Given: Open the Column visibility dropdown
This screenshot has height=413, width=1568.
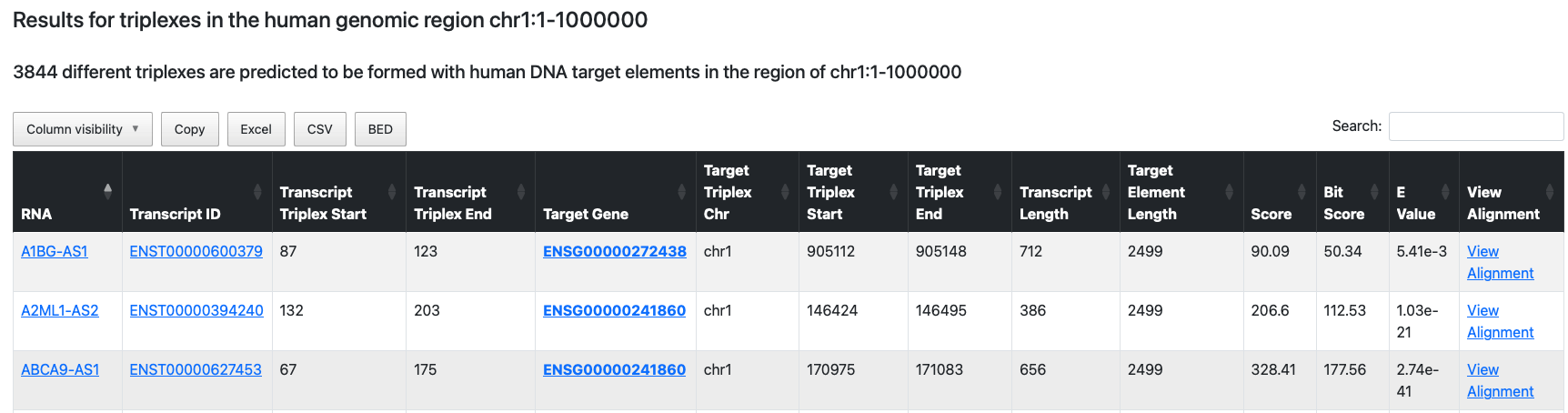Looking at the screenshot, I should pos(83,129).
